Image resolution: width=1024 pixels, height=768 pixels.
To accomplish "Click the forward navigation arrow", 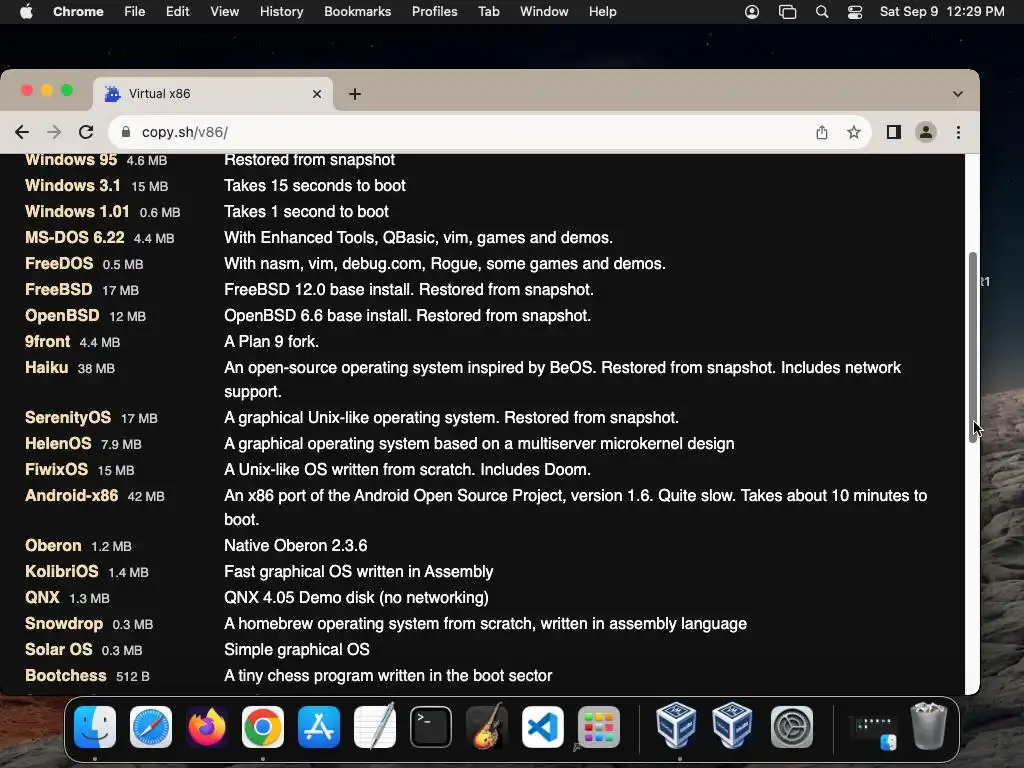I will coord(54,132).
